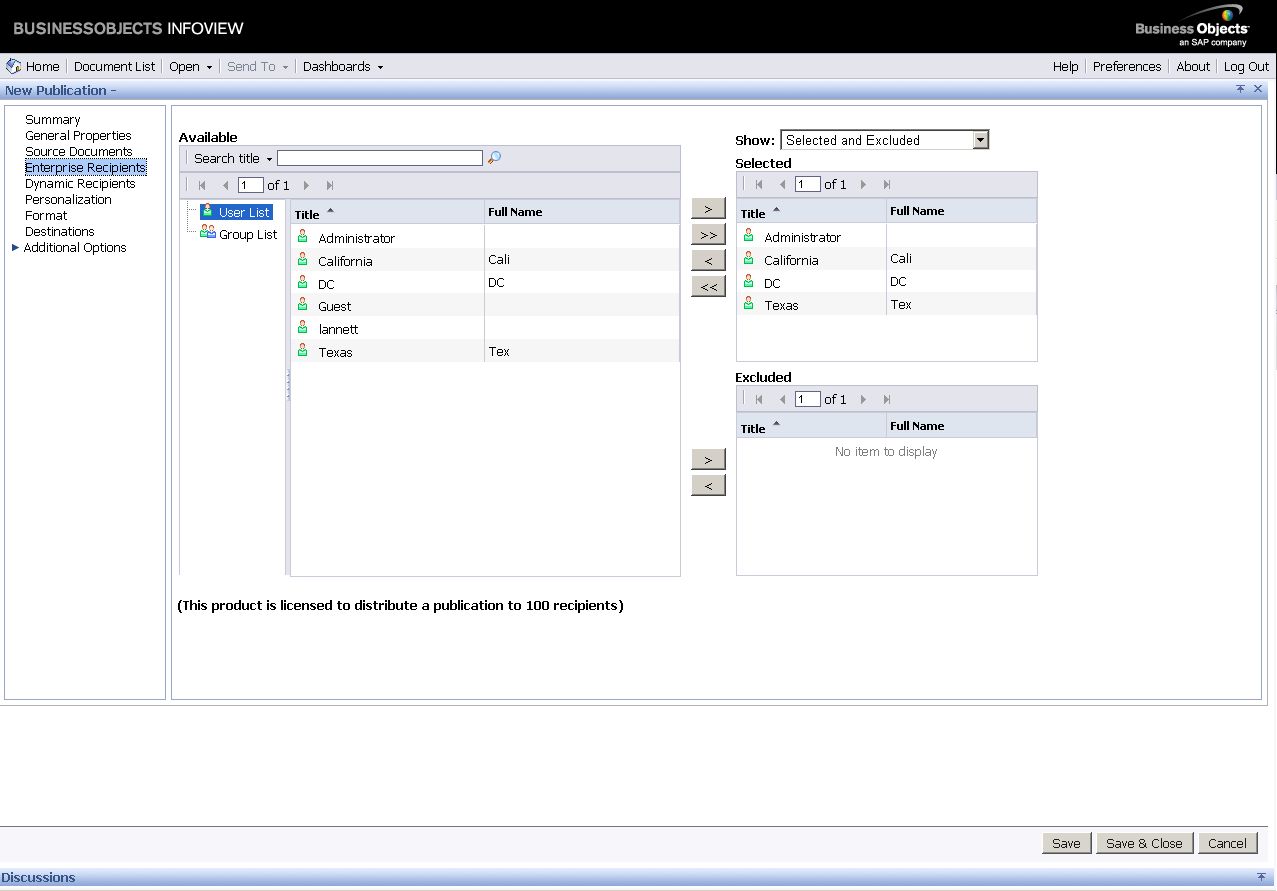
Task: Expand the Discussions panel arrow icon
Action: [1260, 876]
